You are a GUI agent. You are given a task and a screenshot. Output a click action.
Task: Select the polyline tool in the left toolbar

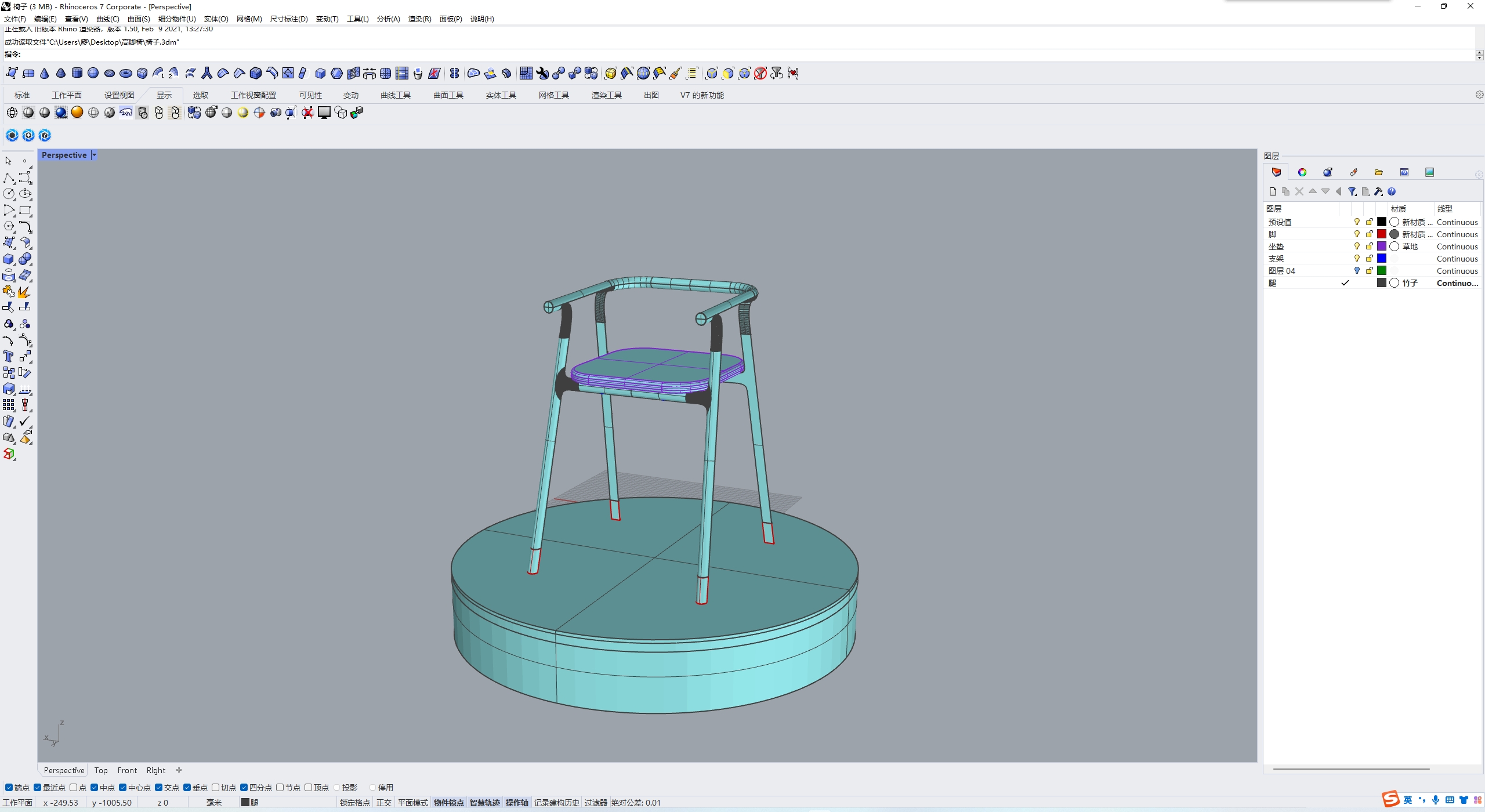pos(9,177)
